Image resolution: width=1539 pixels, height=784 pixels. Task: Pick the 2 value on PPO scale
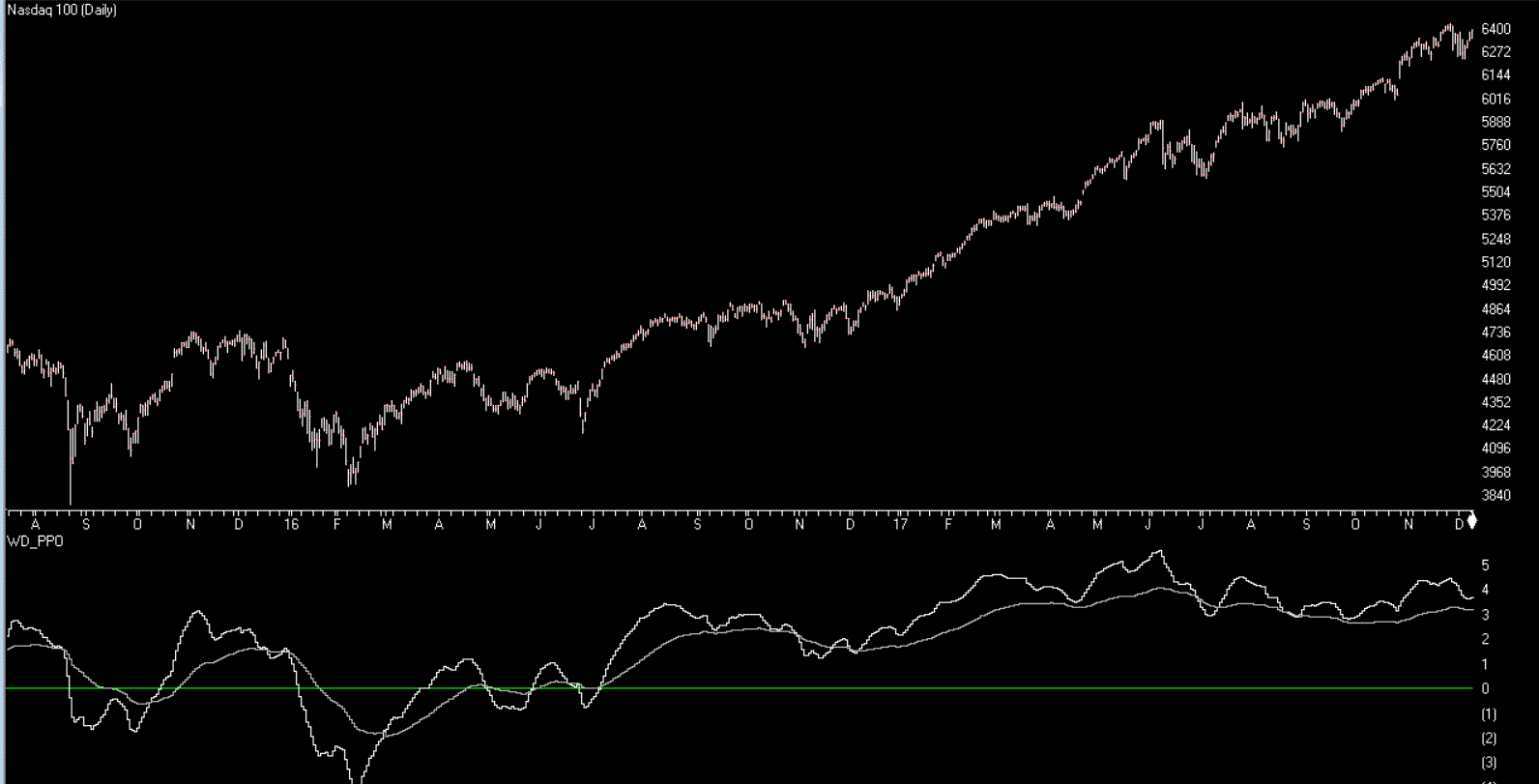pyautogui.click(x=1486, y=640)
